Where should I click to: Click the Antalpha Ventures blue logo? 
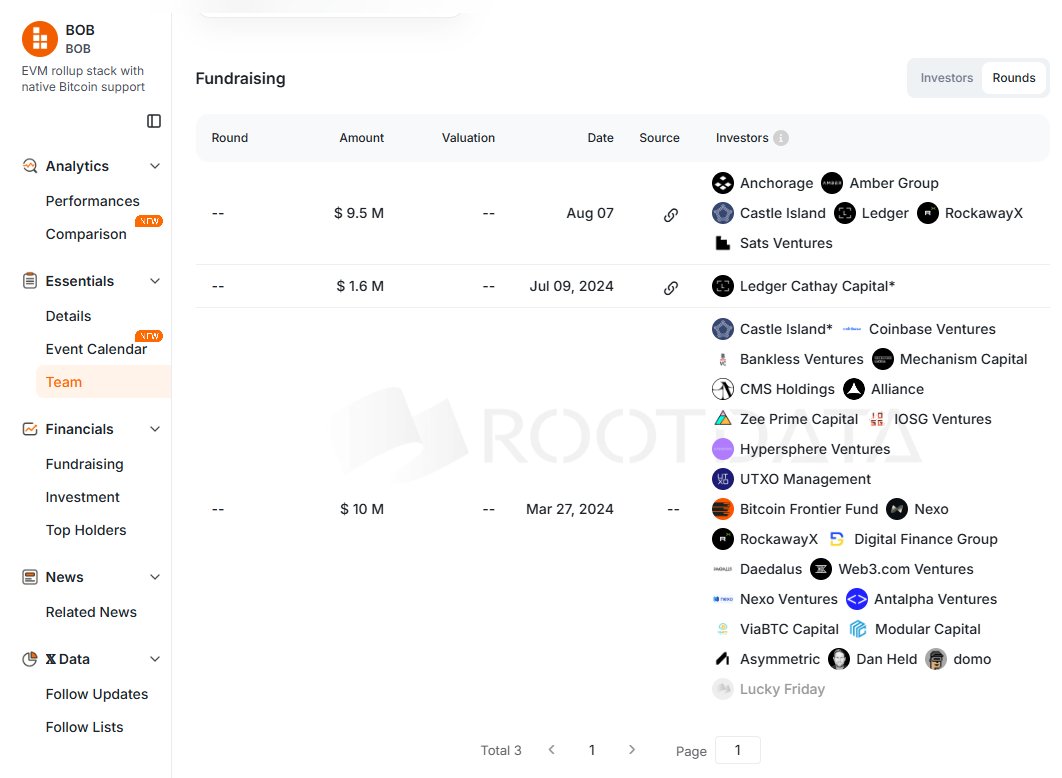857,599
